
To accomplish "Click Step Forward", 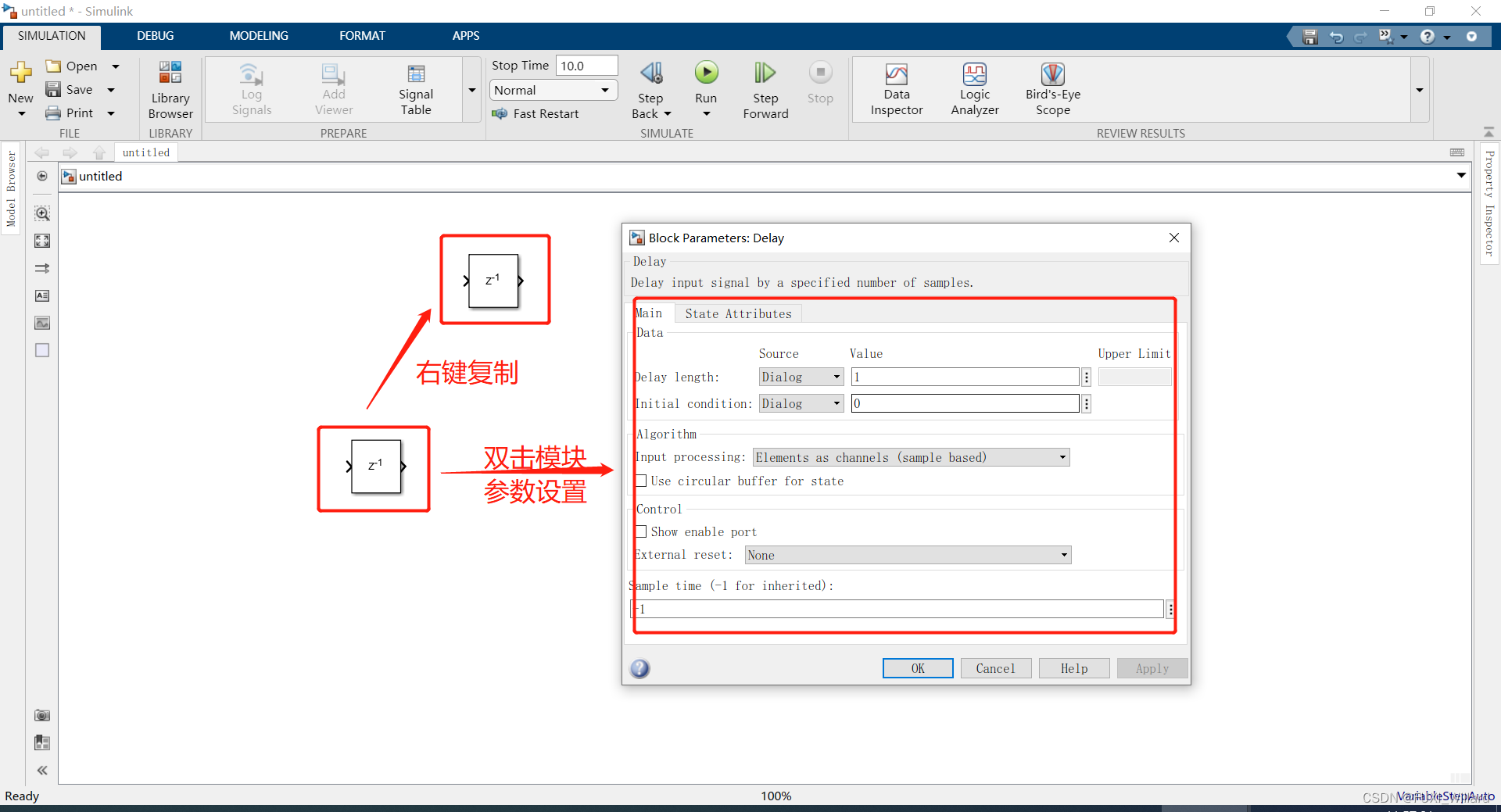I will [x=765, y=90].
